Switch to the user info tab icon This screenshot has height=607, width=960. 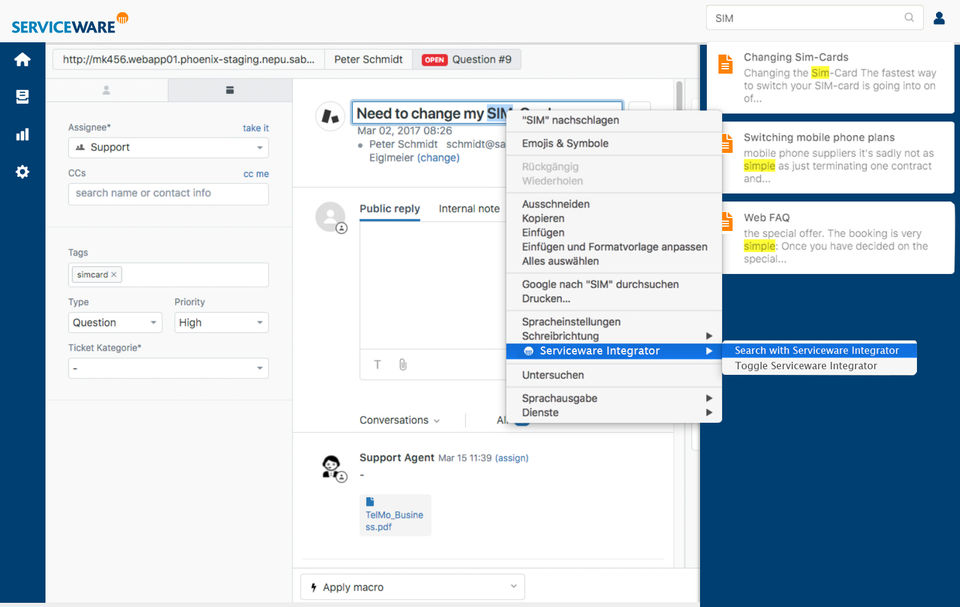107,90
